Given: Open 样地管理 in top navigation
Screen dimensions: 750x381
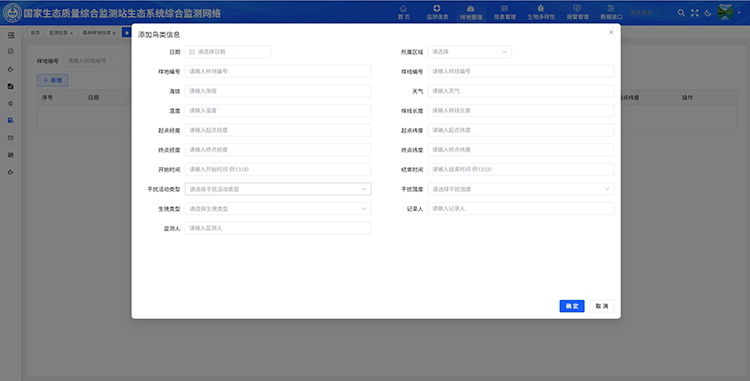Looking at the screenshot, I should point(471,12).
